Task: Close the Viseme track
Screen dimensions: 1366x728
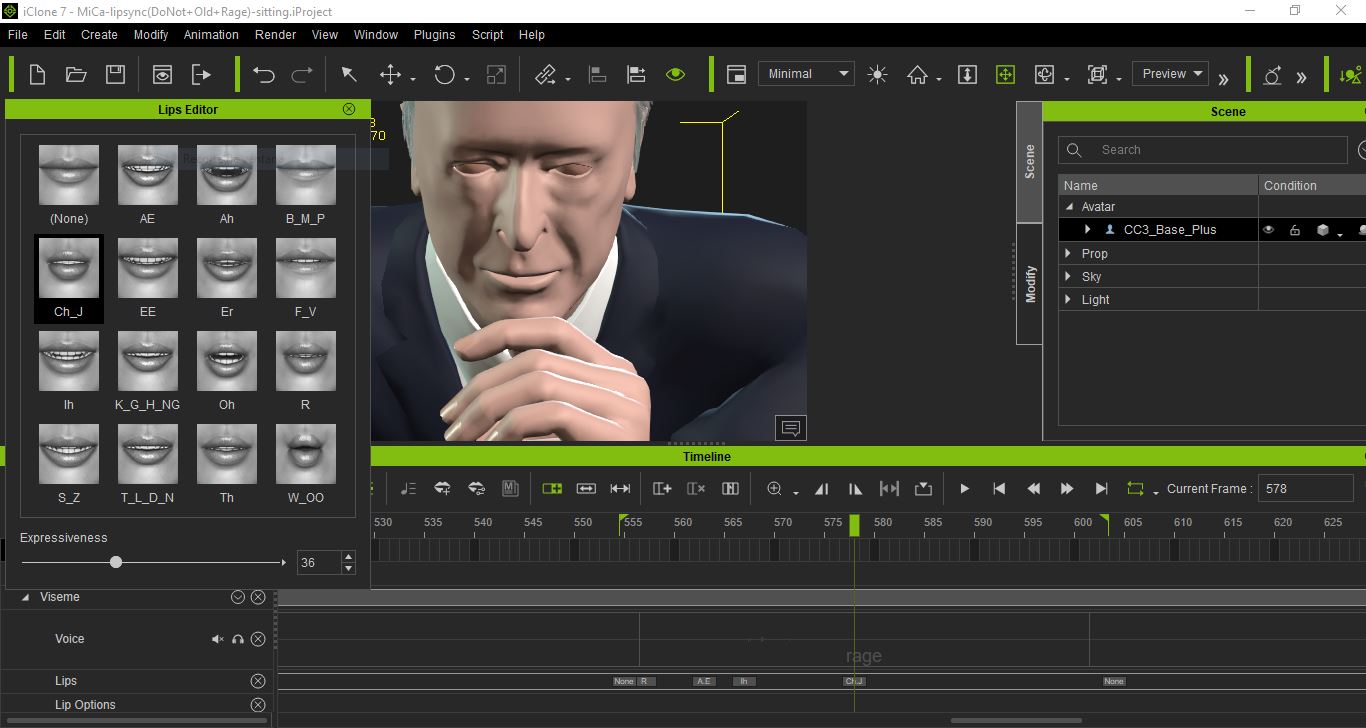Action: (x=258, y=597)
